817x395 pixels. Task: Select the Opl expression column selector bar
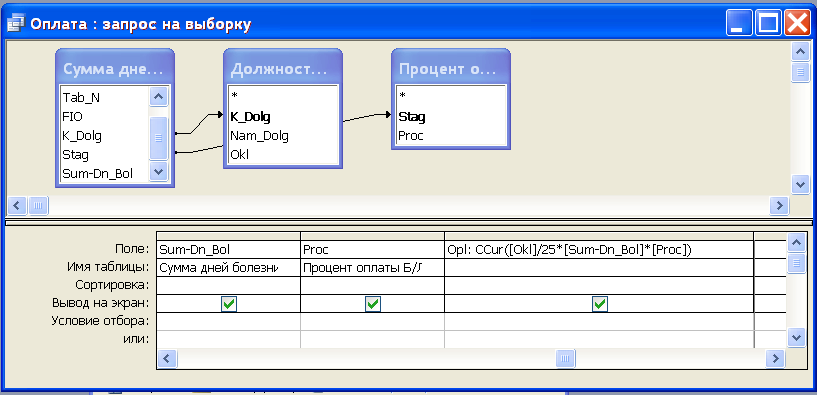coord(599,236)
